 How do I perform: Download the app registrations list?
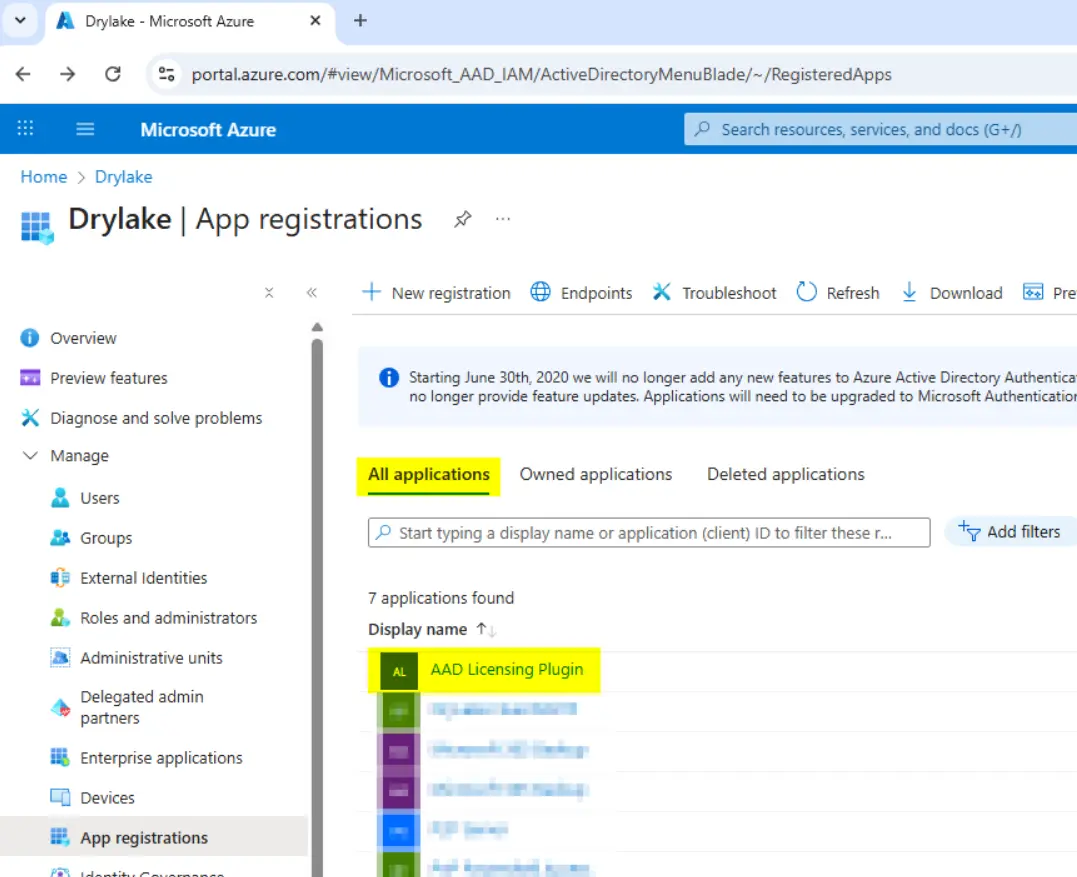point(952,292)
